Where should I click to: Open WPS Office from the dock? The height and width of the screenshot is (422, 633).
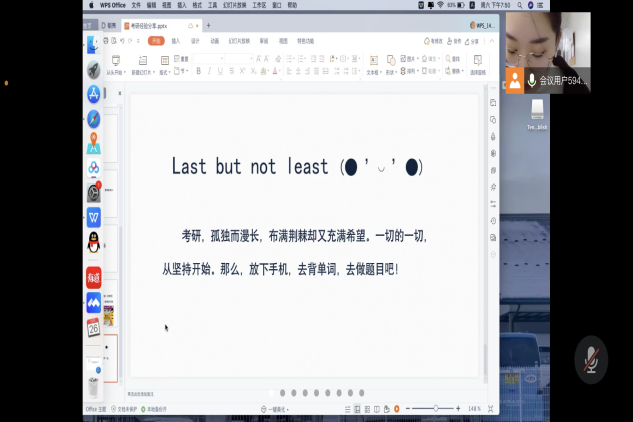(x=94, y=217)
